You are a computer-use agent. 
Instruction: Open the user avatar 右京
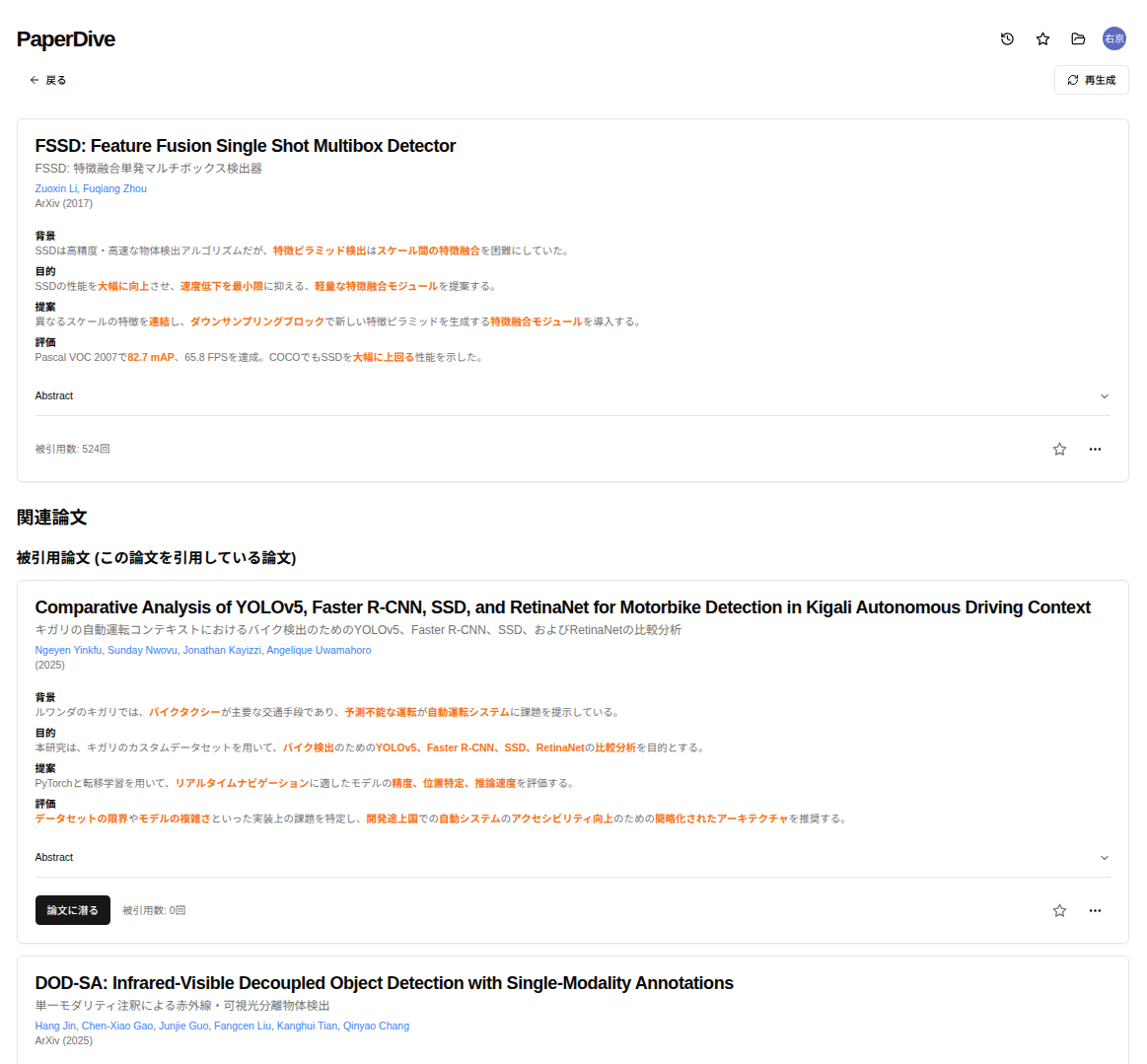point(1114,38)
